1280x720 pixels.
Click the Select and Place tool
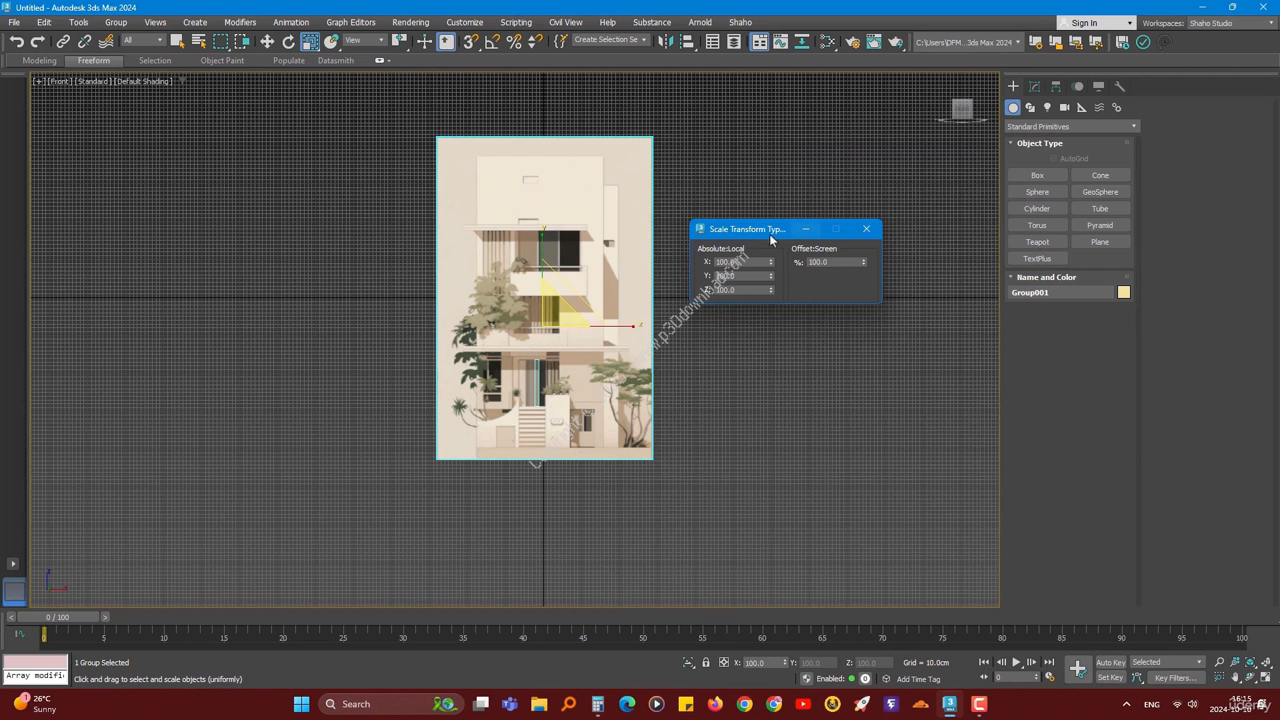coord(332,42)
